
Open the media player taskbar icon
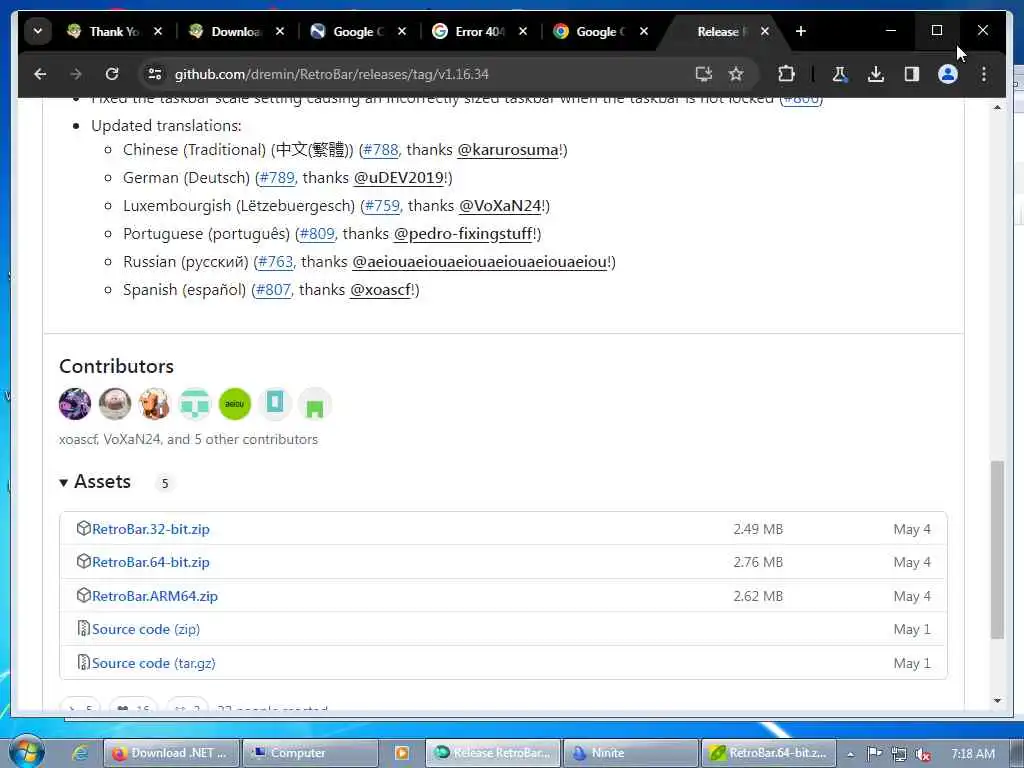tap(402, 753)
